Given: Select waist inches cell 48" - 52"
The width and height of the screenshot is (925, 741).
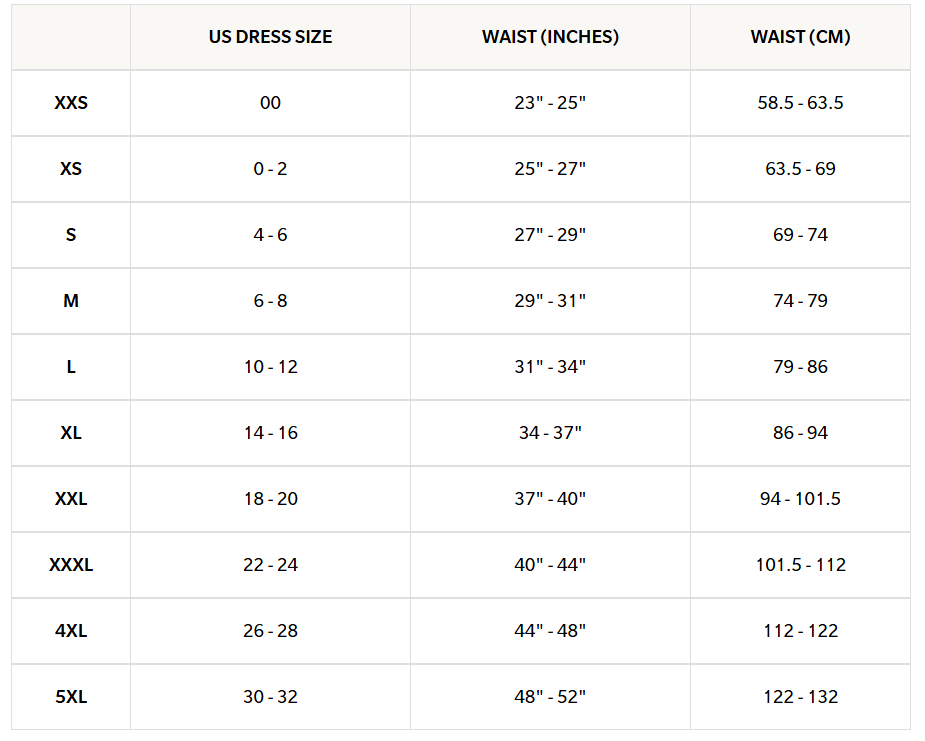Looking at the screenshot, I should tap(550, 697).
